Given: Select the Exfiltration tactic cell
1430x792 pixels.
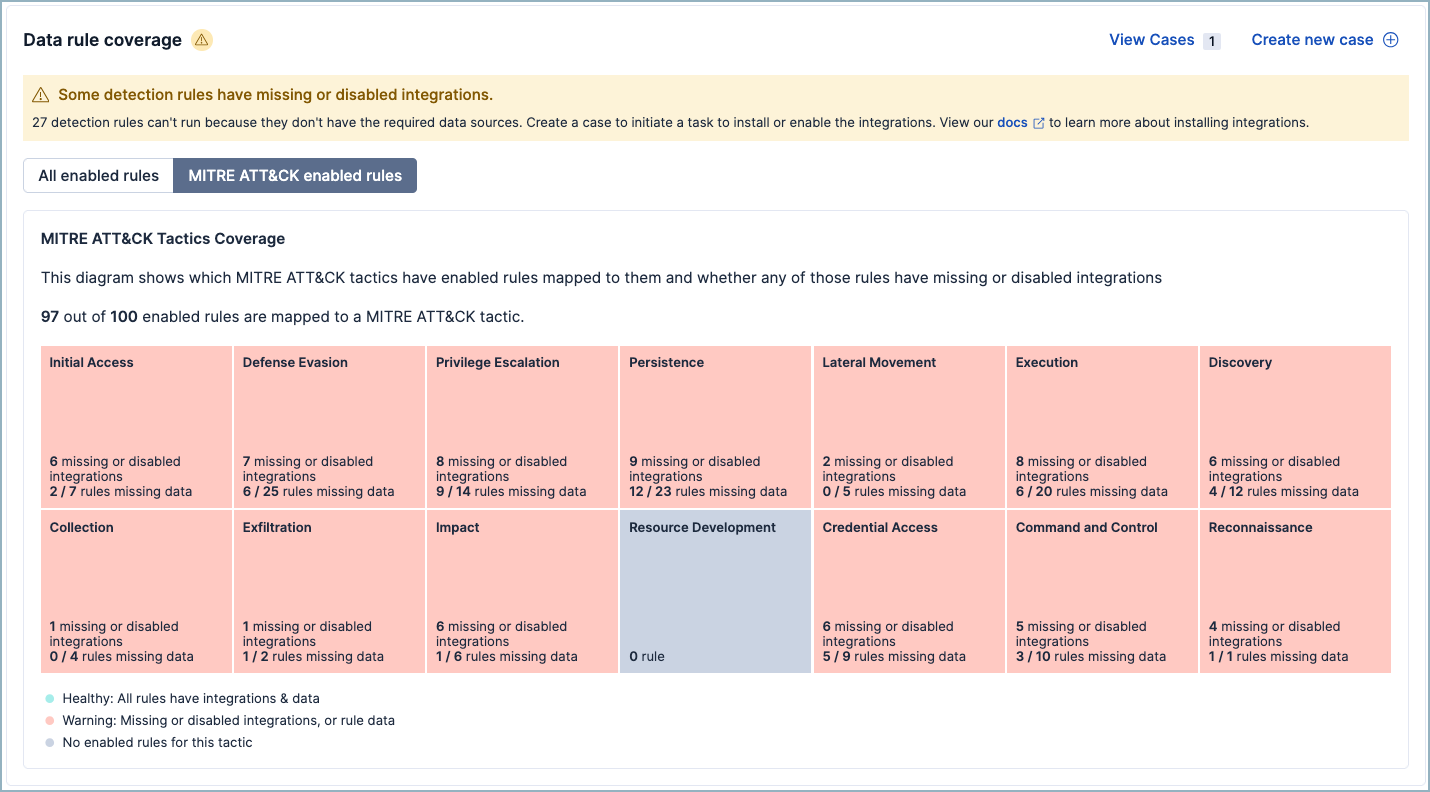Looking at the screenshot, I should click(329, 590).
